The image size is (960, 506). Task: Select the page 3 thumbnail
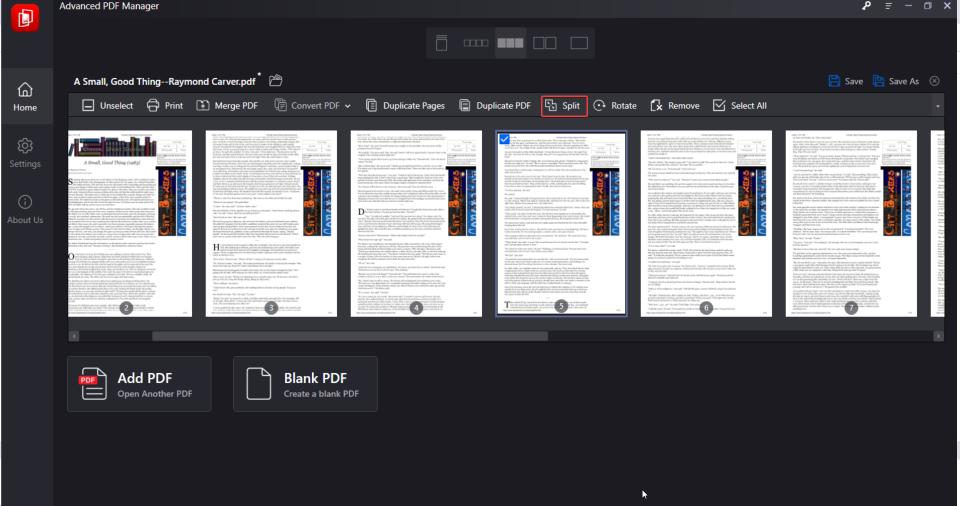coord(271,223)
